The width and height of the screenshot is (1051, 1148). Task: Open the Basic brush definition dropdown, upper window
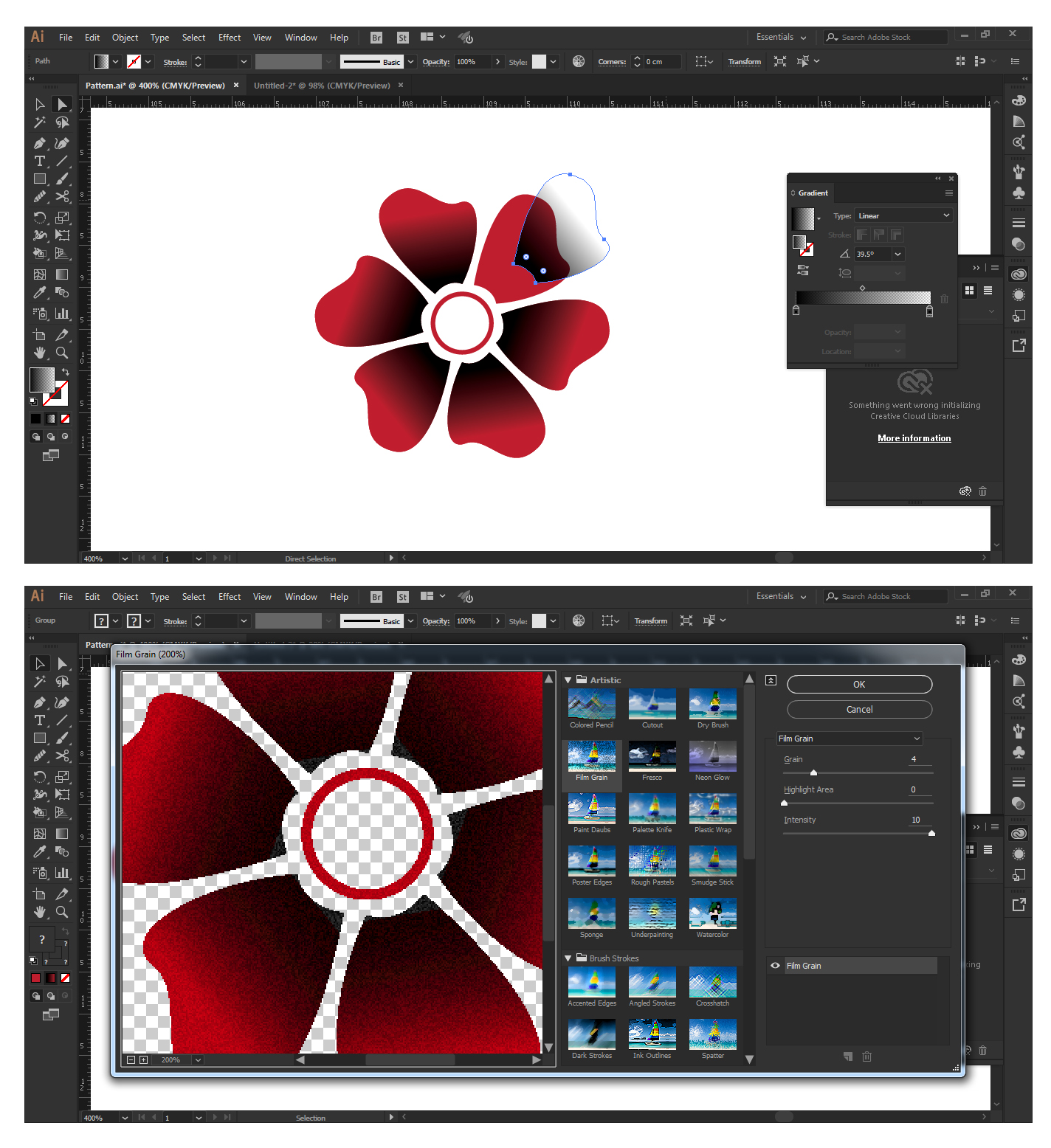tap(411, 62)
